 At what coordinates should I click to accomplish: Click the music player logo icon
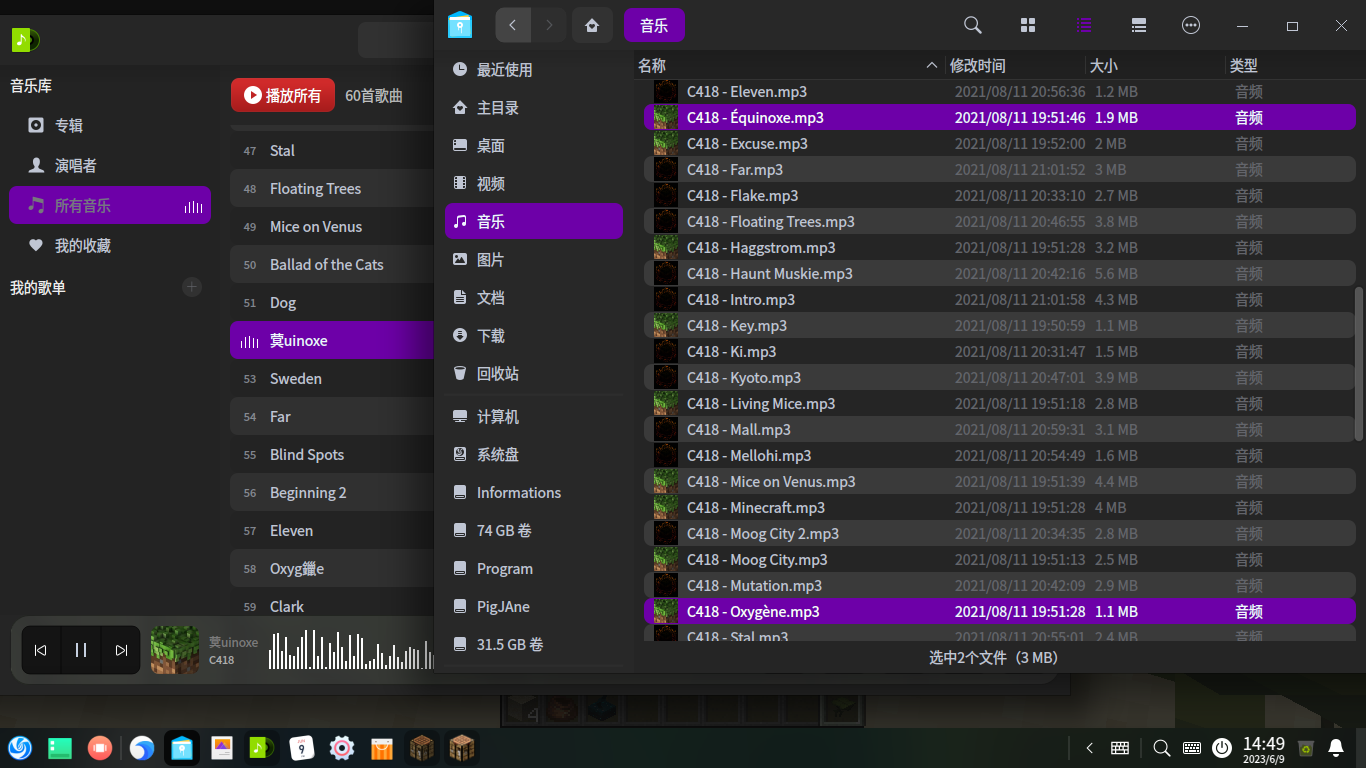[x=25, y=40]
